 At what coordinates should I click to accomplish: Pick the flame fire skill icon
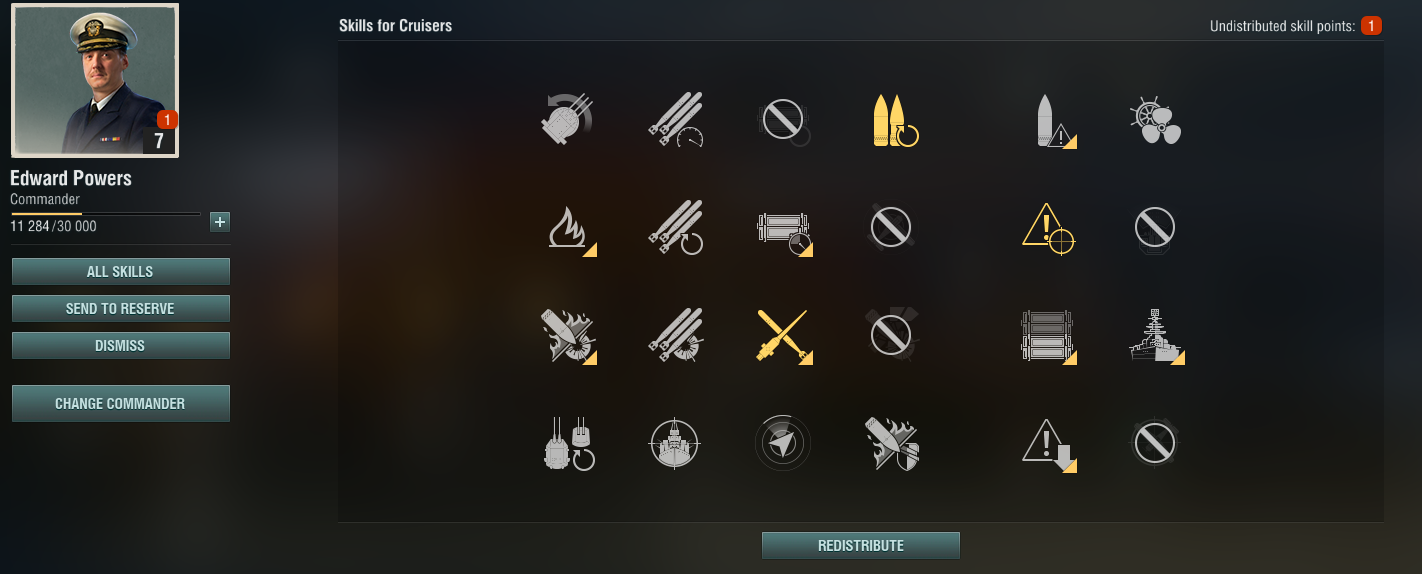tap(569, 229)
